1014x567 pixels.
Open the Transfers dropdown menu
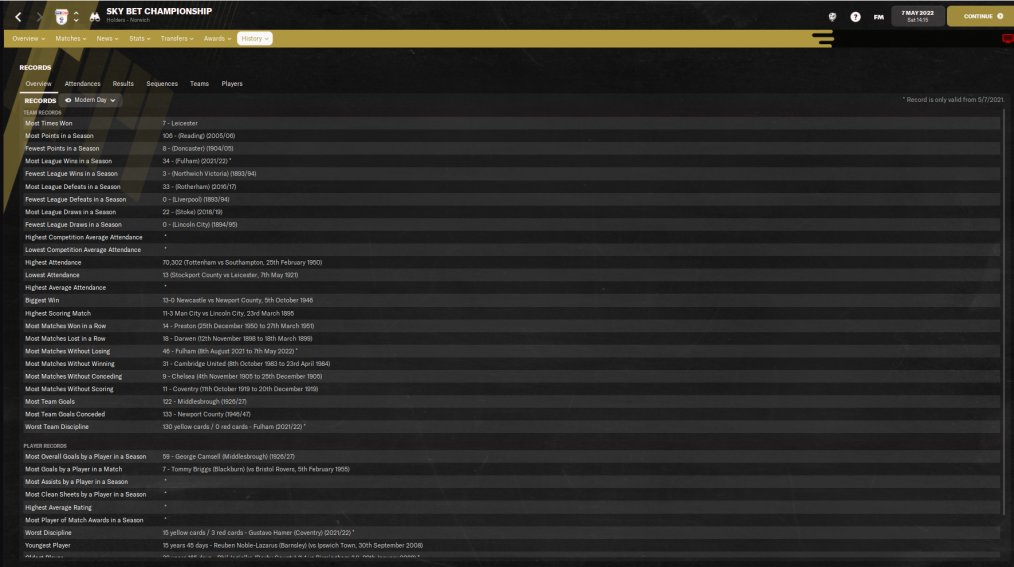click(x=177, y=39)
